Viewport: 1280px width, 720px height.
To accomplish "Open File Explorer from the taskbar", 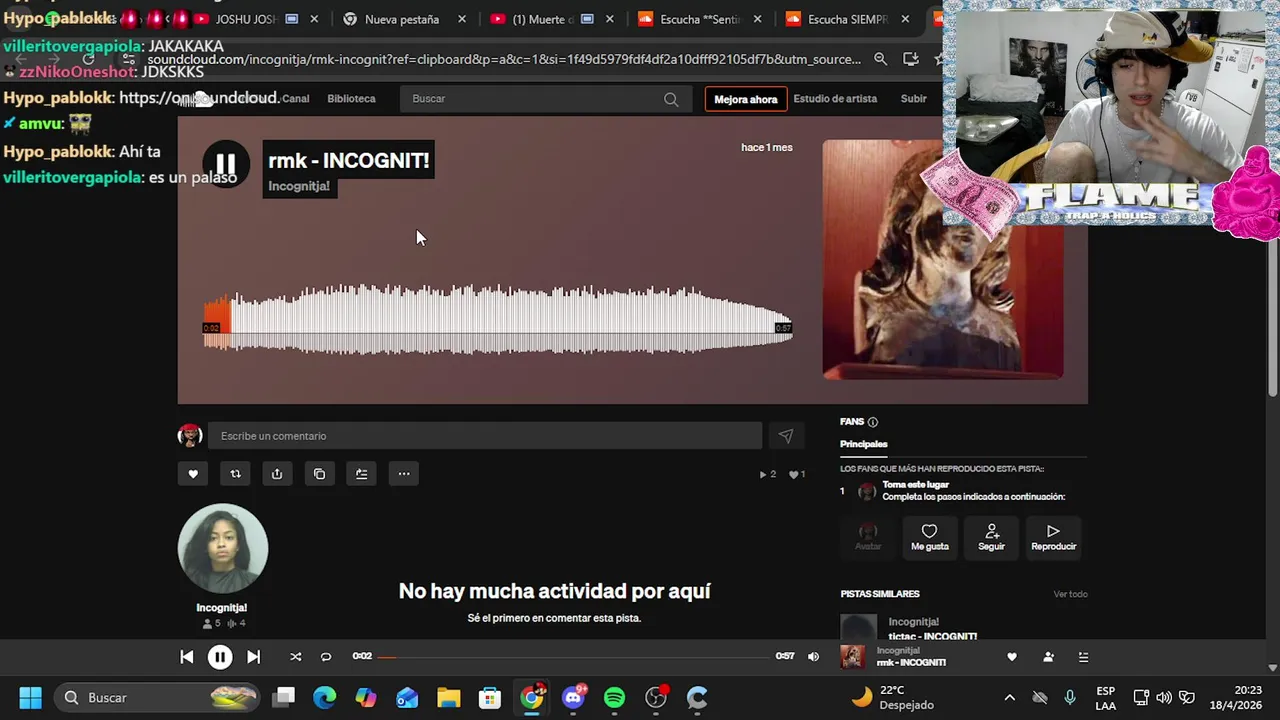I will tap(448, 697).
